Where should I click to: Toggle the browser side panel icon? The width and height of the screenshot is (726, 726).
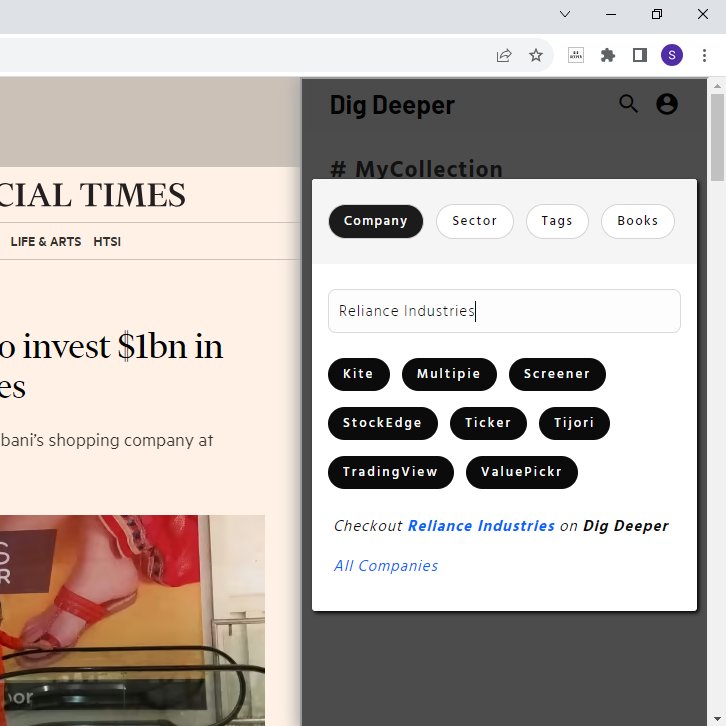point(639,56)
